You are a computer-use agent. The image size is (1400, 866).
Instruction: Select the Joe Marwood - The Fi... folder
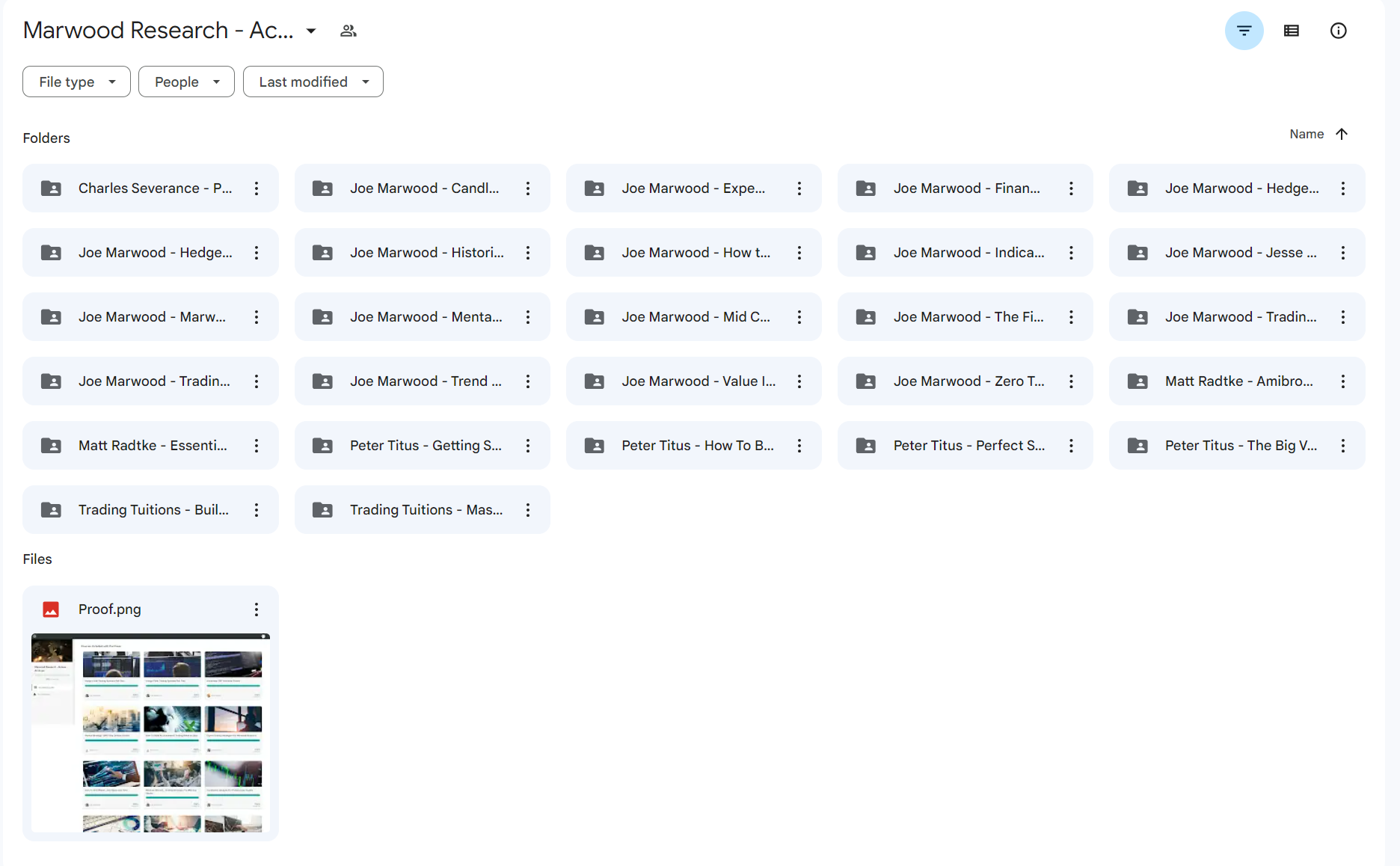(x=965, y=317)
